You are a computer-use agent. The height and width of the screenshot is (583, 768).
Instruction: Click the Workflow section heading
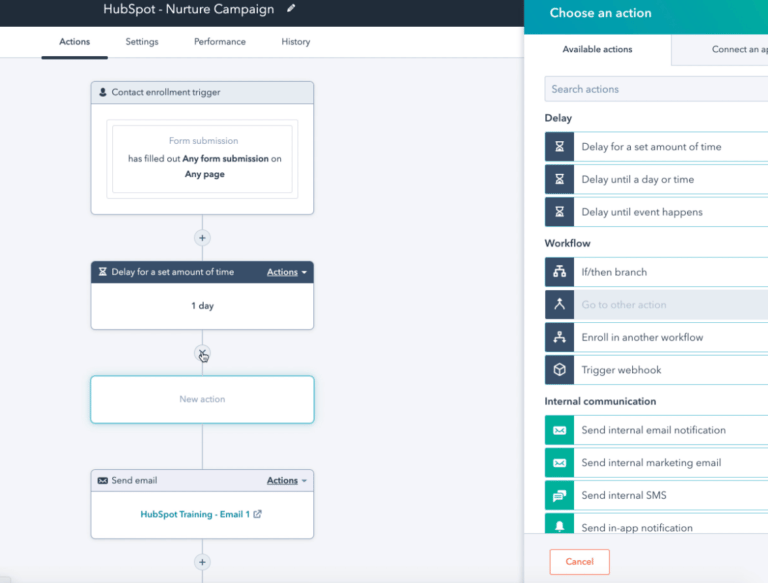click(567, 243)
